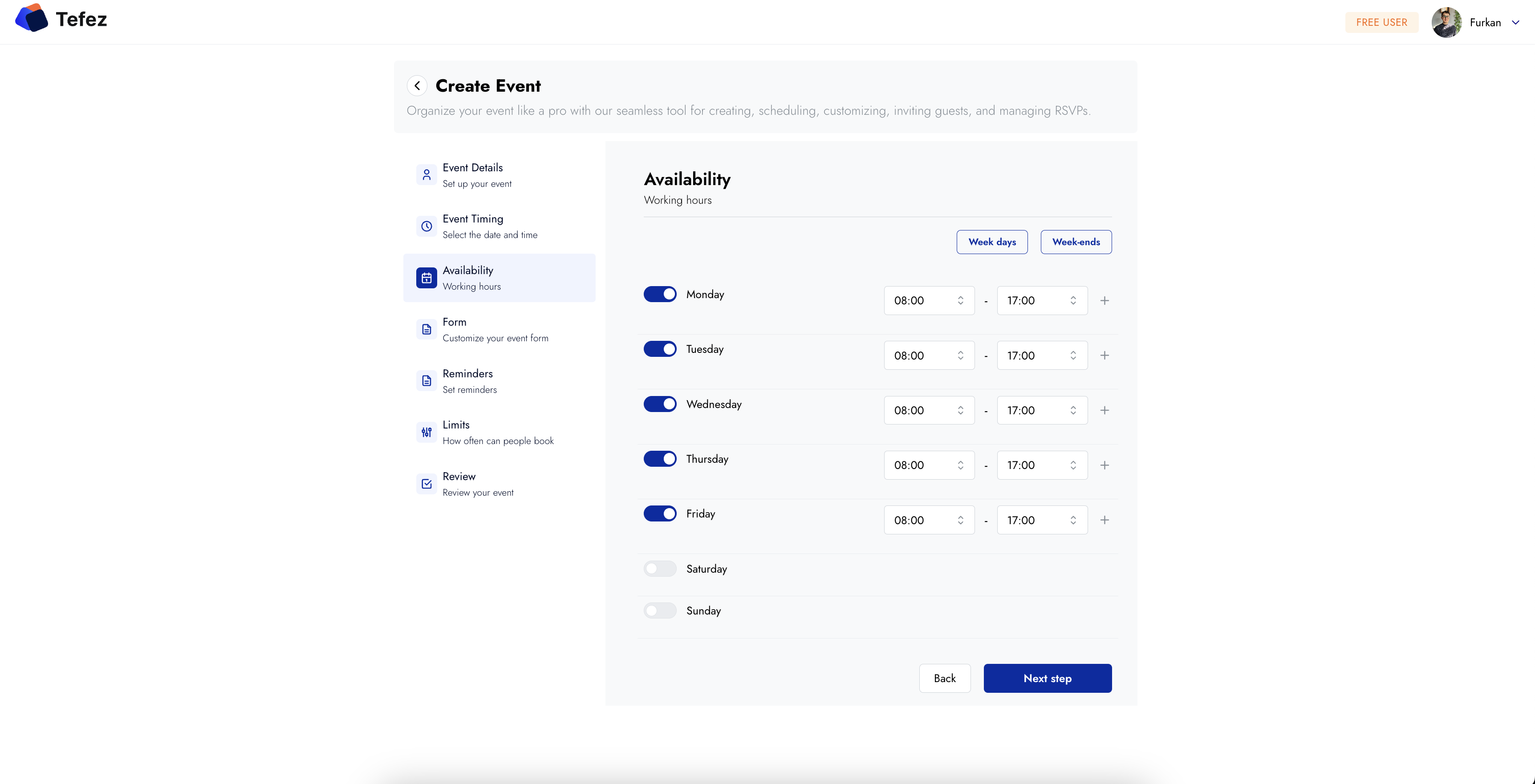
Task: Click the Reminders document icon
Action: [x=426, y=381]
